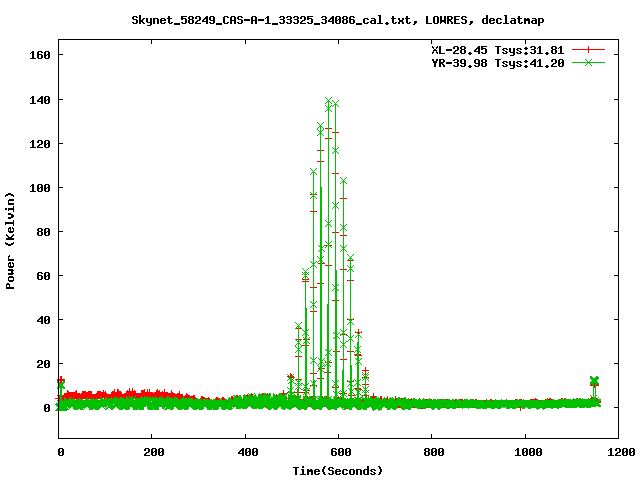Click the 120 y-axis tick label
This screenshot has height=480, width=640.
coord(40,144)
